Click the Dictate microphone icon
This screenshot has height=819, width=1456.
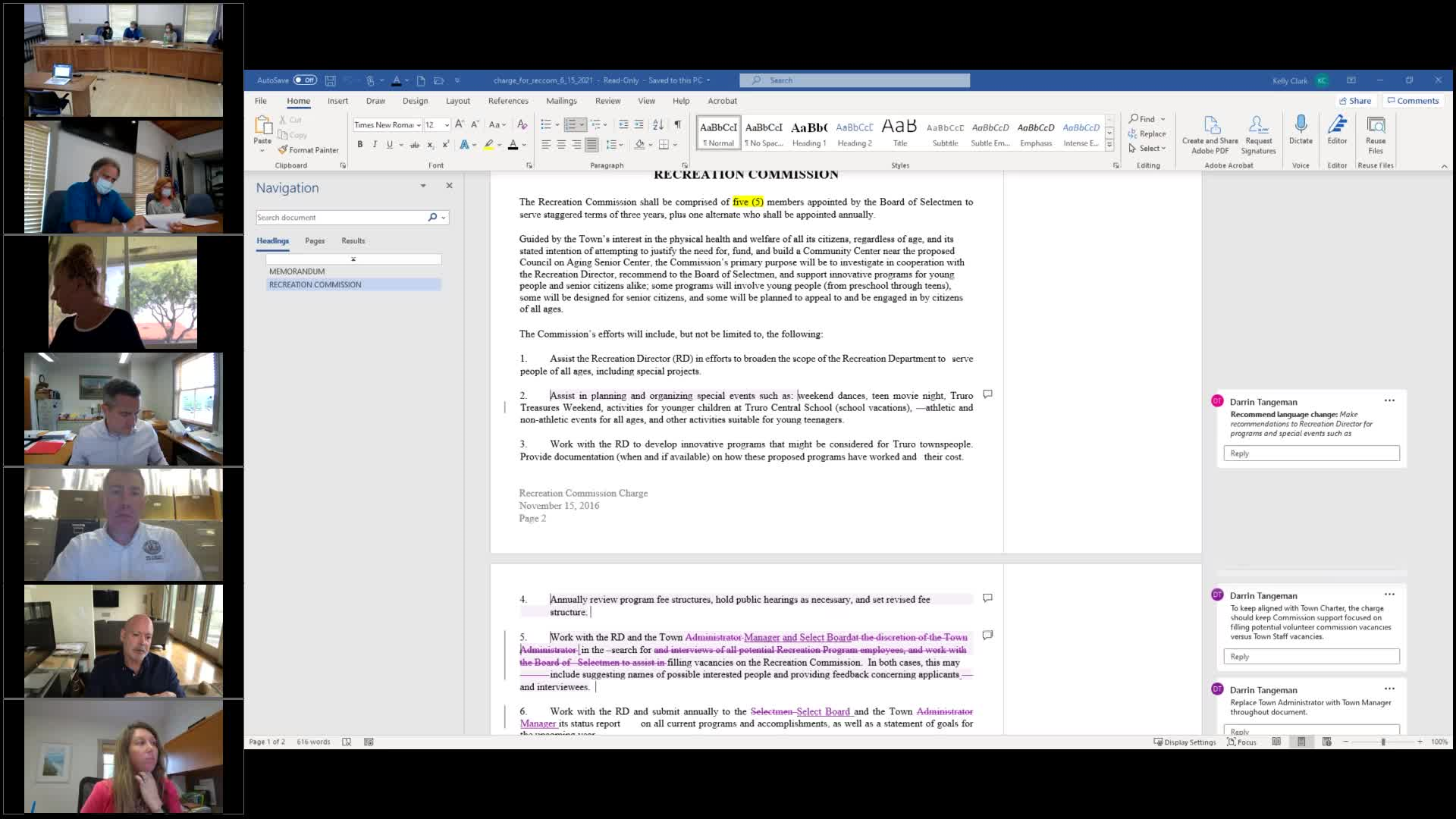pos(1301,125)
